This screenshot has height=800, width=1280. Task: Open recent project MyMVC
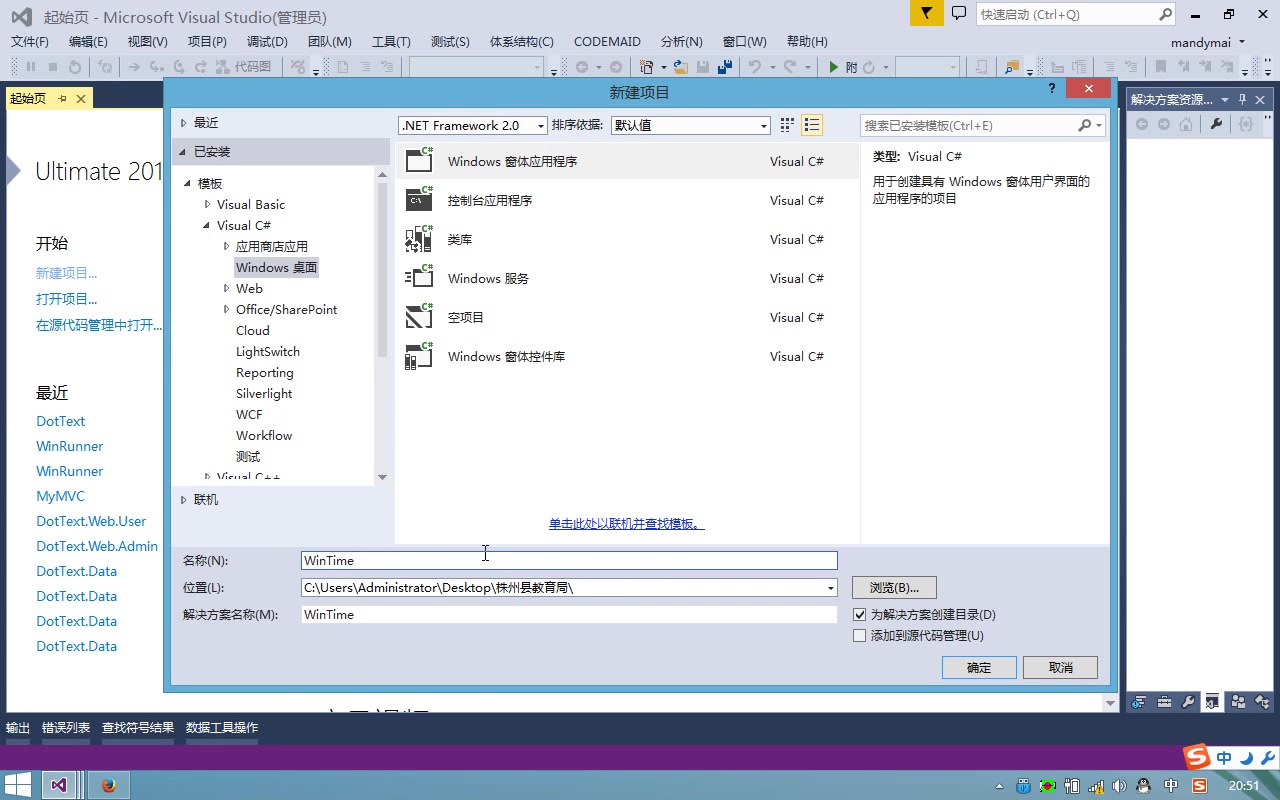(x=61, y=496)
